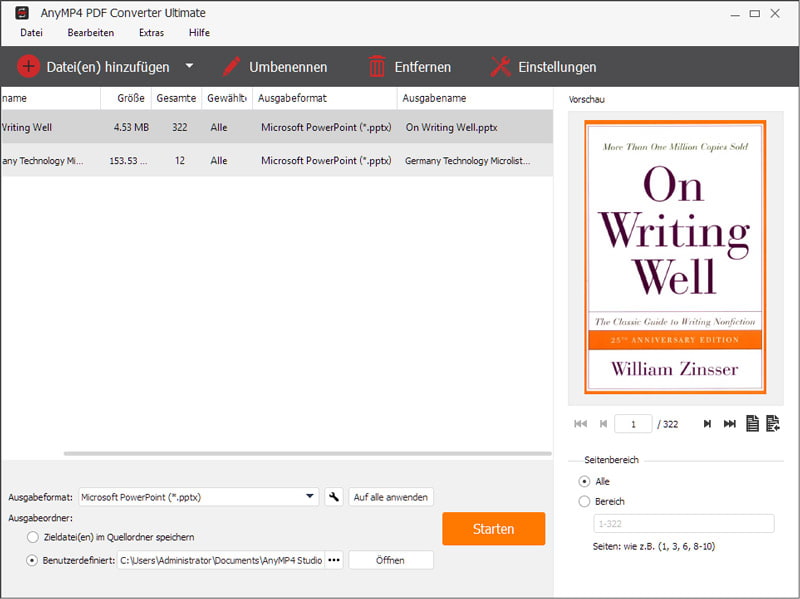Jump to first preview page
The image size is (800, 599).
click(581, 423)
